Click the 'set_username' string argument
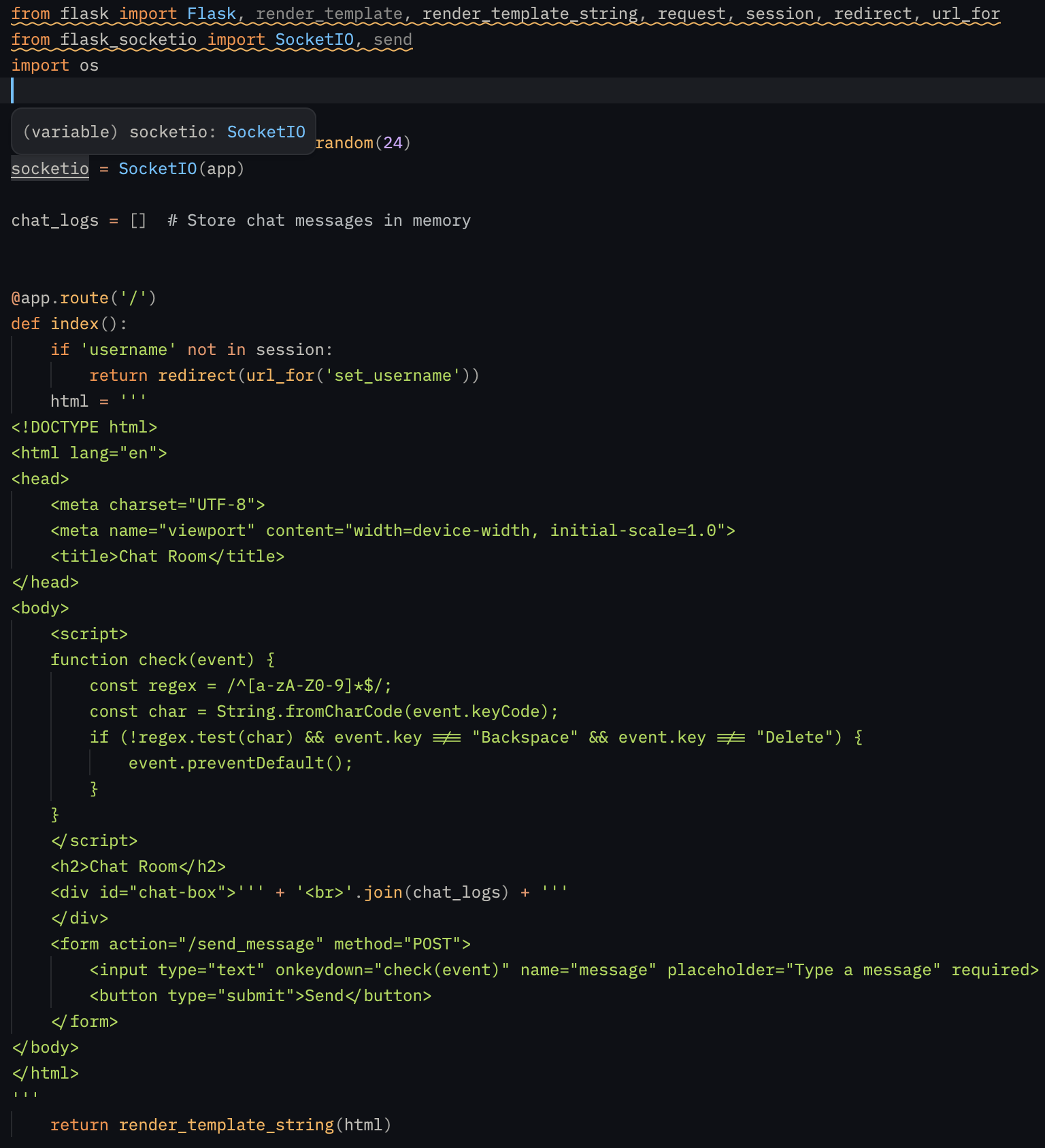This screenshot has height=1148, width=1045. (393, 376)
